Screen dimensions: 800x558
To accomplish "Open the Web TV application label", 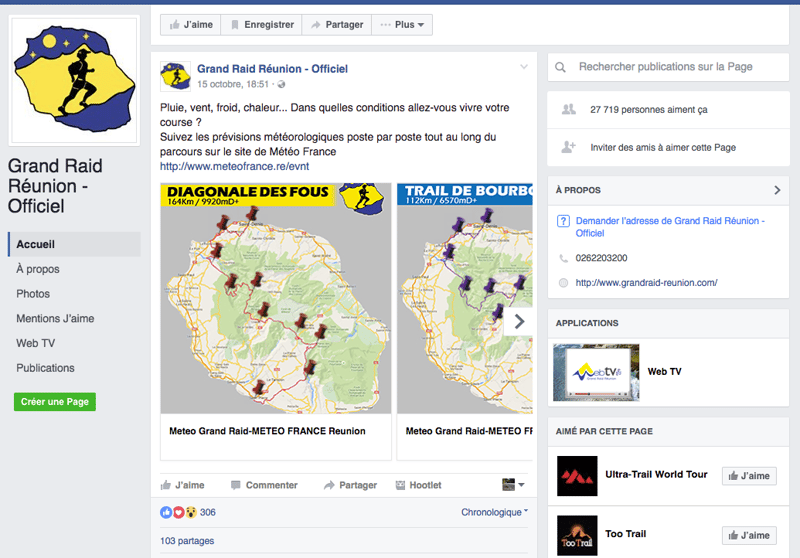I will coord(664,372).
